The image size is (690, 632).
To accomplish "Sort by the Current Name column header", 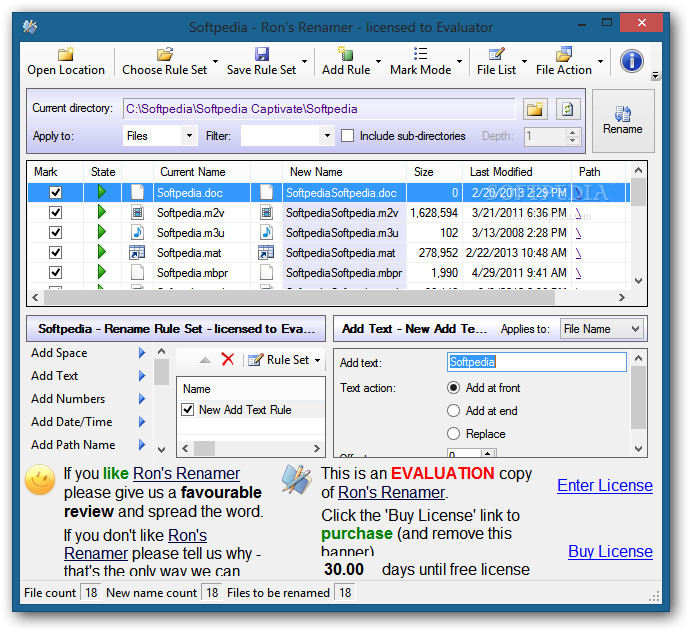I will click(x=202, y=172).
